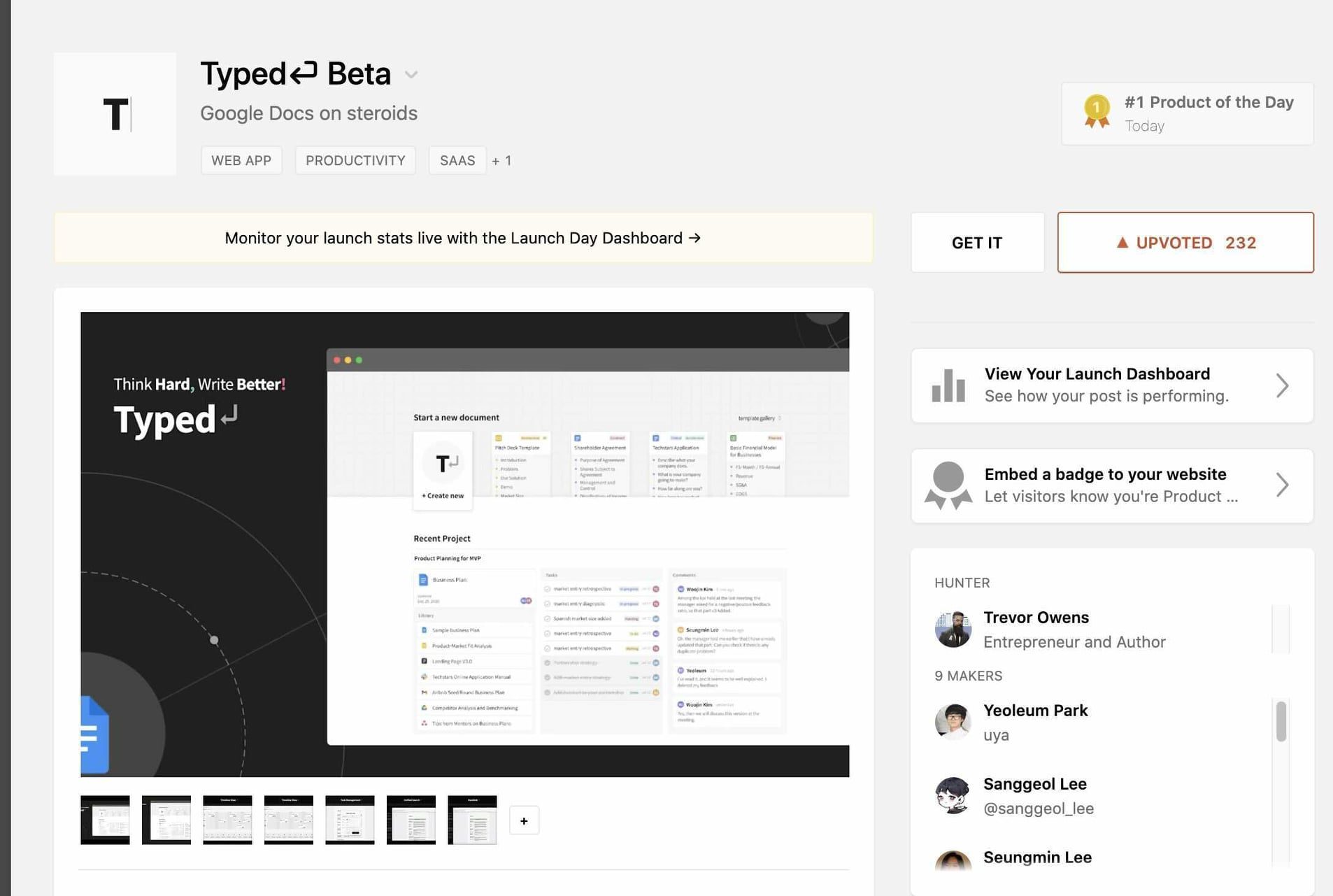Click the Typed product logo thumbnail

coord(115,114)
